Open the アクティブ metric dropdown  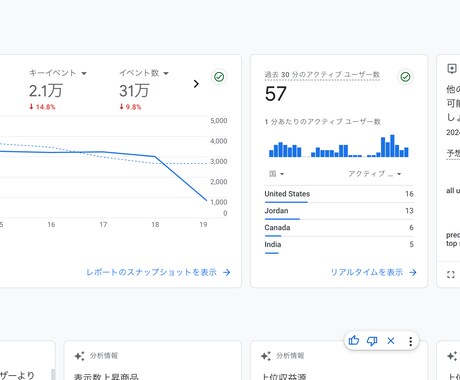tap(374, 174)
